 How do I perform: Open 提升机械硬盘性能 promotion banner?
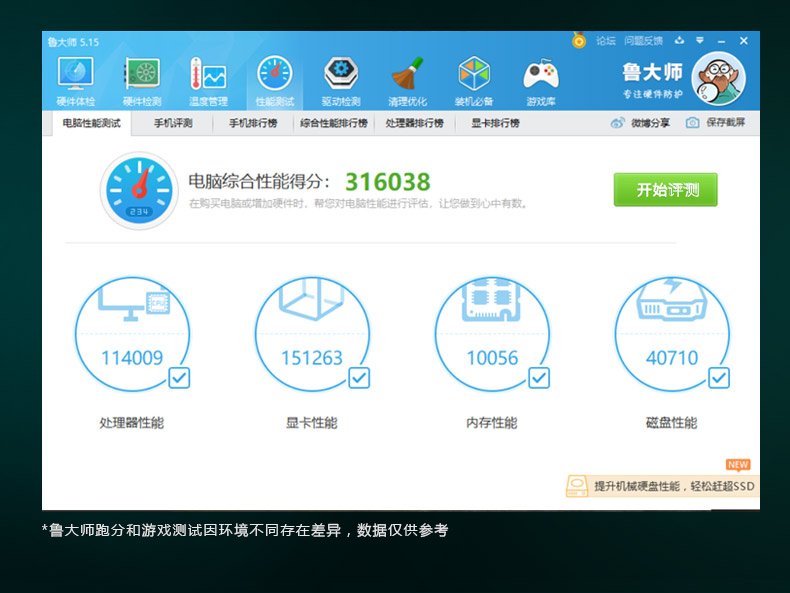click(x=663, y=486)
